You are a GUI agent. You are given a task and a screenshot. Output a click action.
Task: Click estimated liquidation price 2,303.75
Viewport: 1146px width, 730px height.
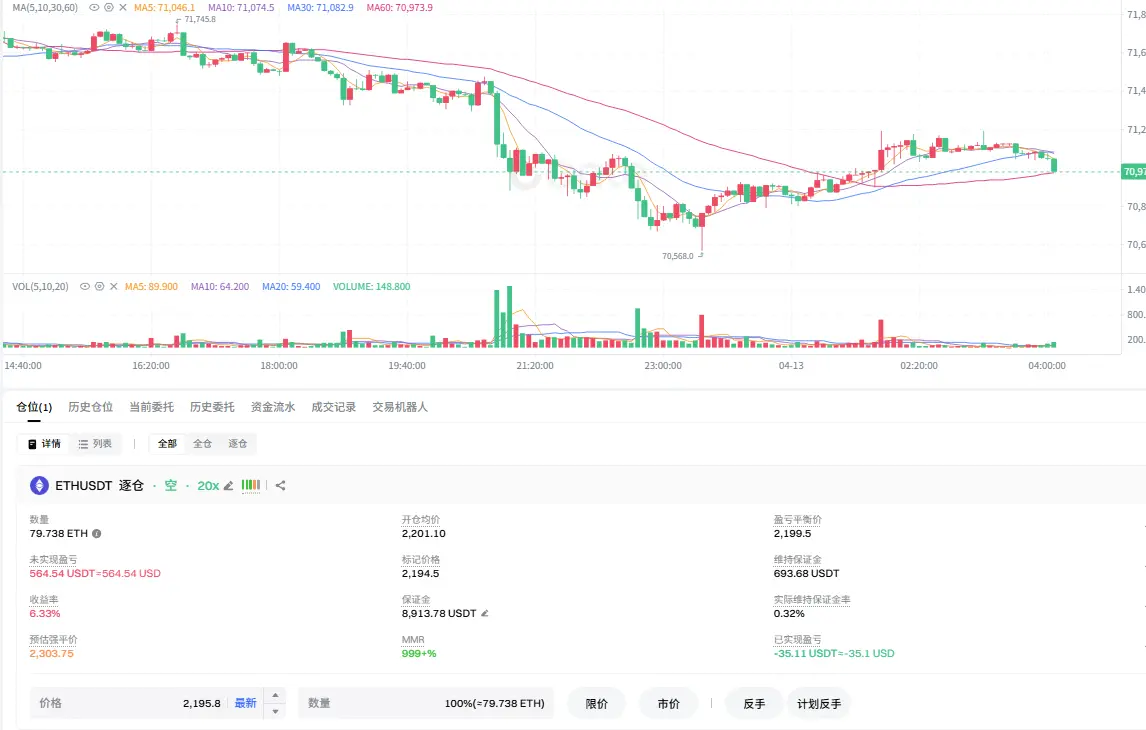tap(52, 653)
